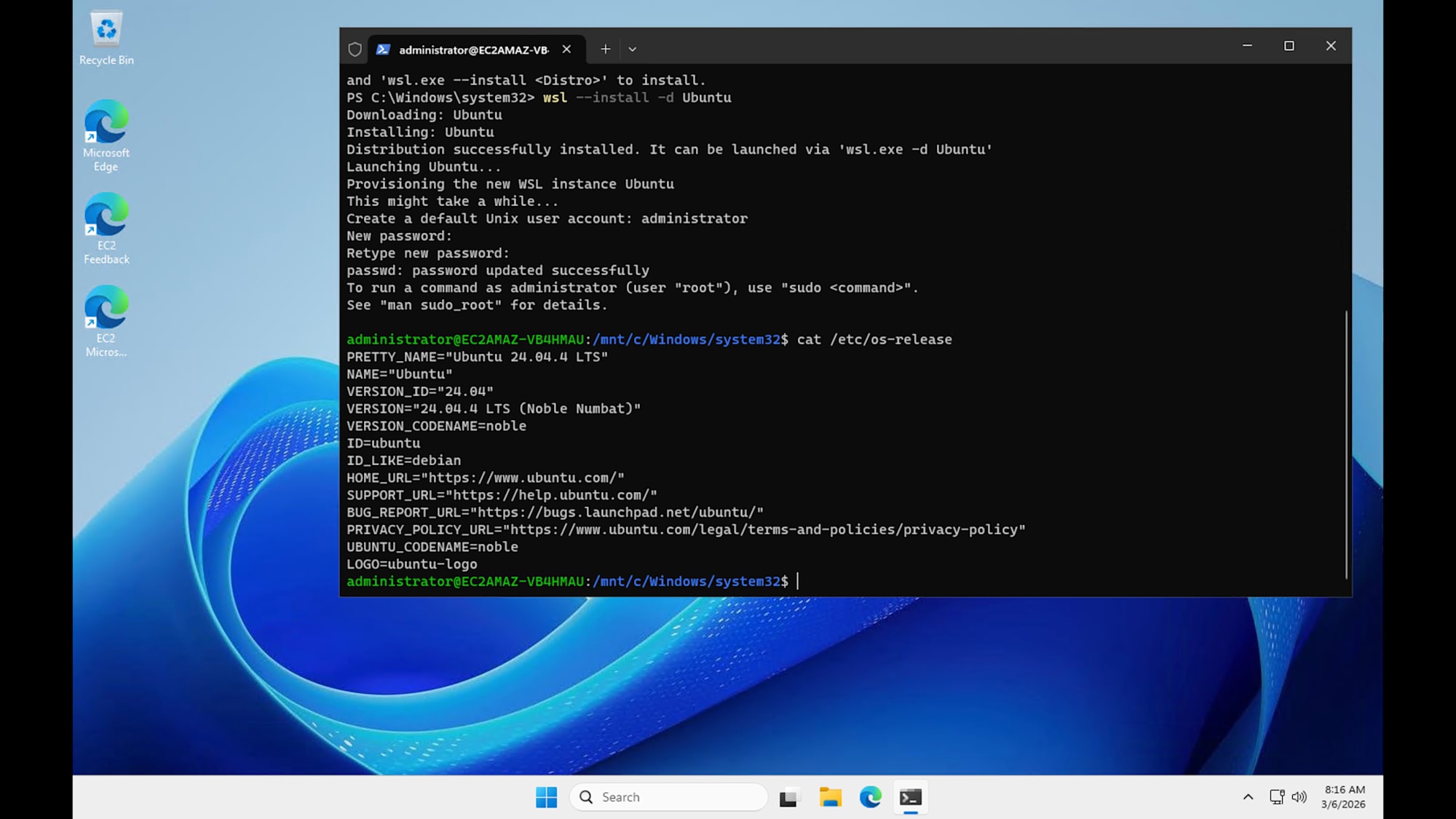Open the volume speaker tray icon
The image size is (1456, 819).
click(1299, 797)
